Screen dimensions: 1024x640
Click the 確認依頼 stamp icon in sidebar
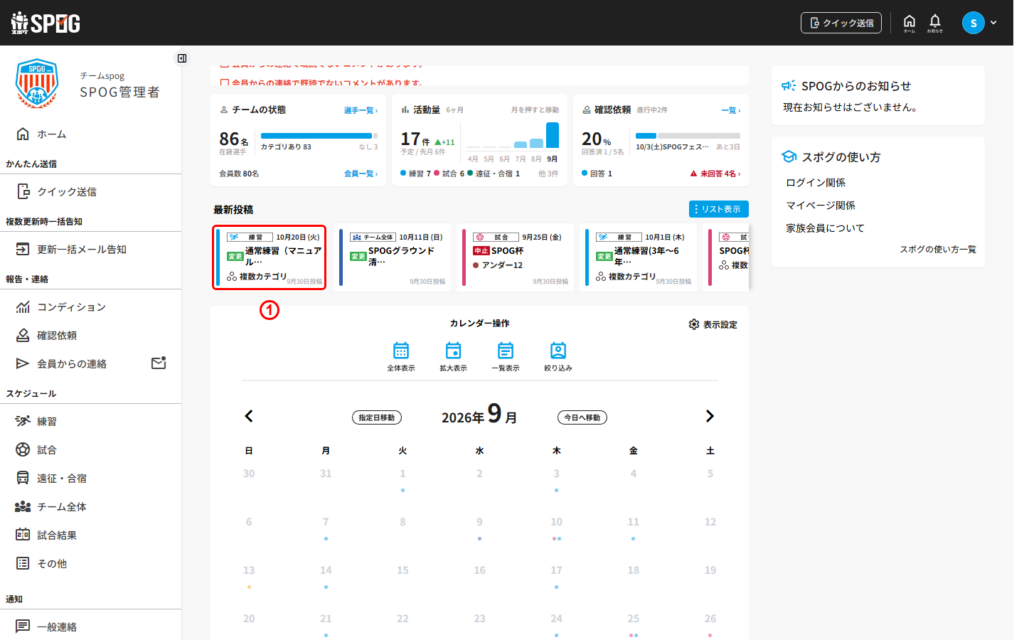click(x=23, y=335)
